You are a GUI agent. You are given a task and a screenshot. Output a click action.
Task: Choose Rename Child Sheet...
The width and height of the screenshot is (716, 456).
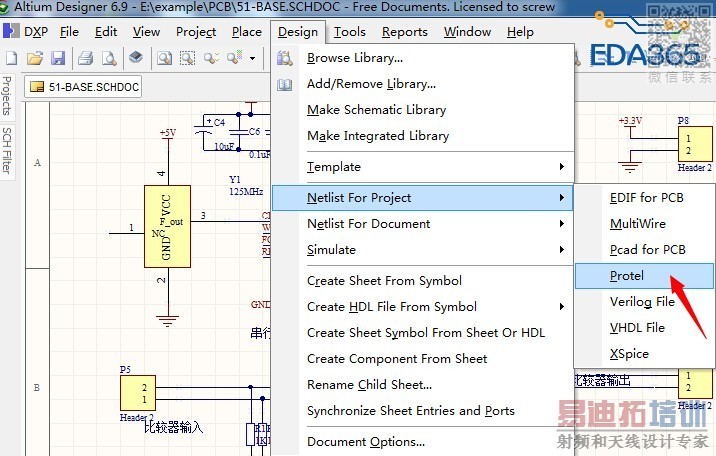coord(422,385)
